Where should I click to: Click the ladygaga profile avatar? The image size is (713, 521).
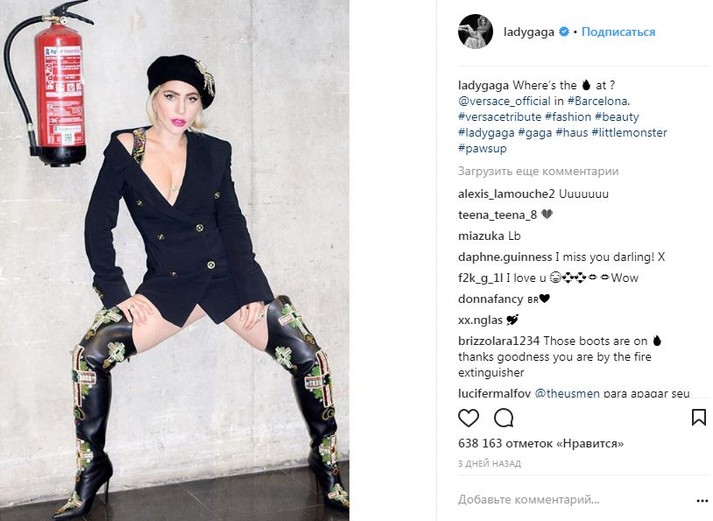pos(475,31)
